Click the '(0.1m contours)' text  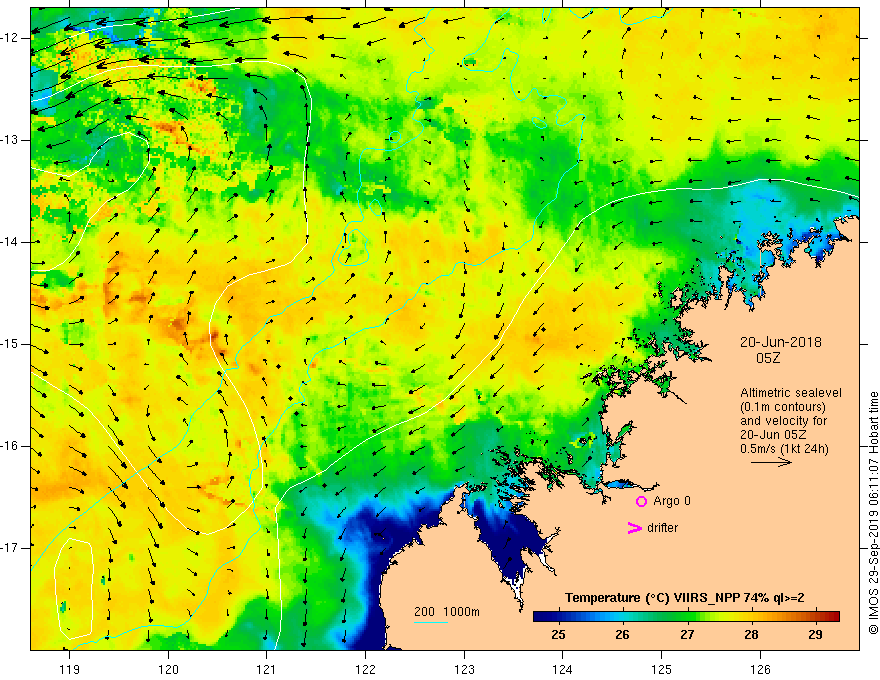coord(783,407)
